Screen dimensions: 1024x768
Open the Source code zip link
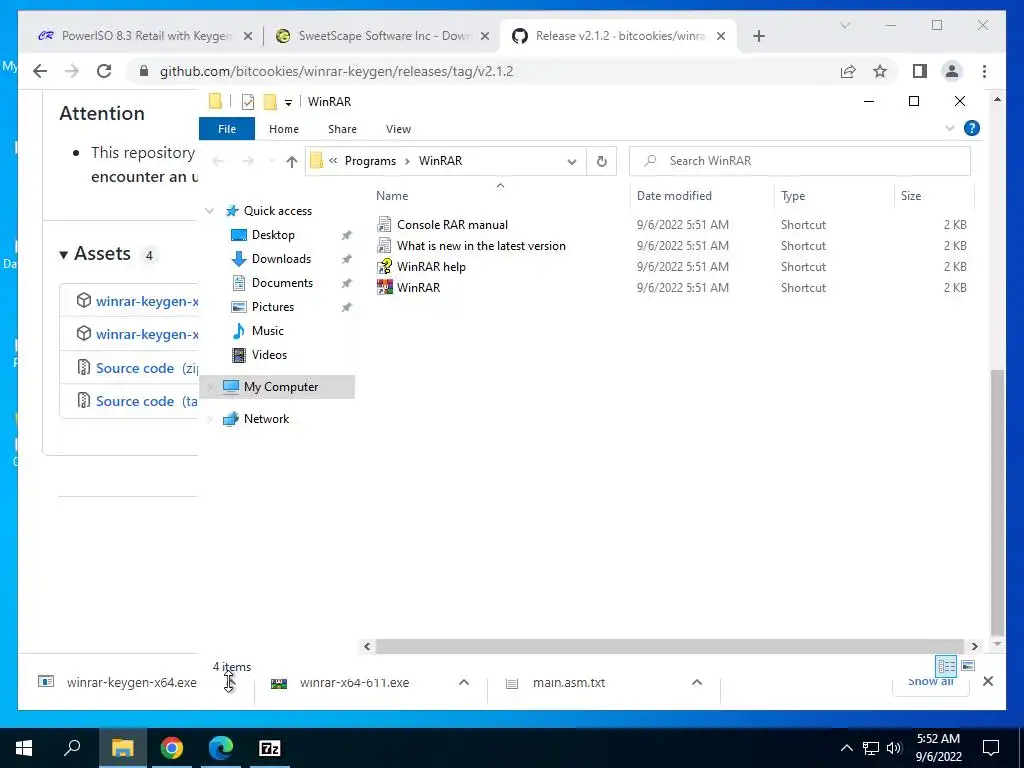(135, 368)
